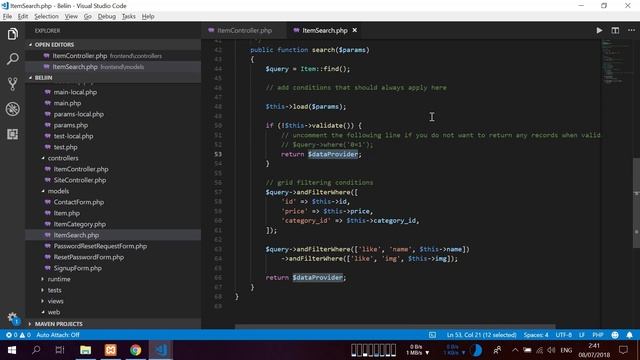Viewport: 640px width, 360px height.
Task: Show hidden system tray icons
Action: 515,350
